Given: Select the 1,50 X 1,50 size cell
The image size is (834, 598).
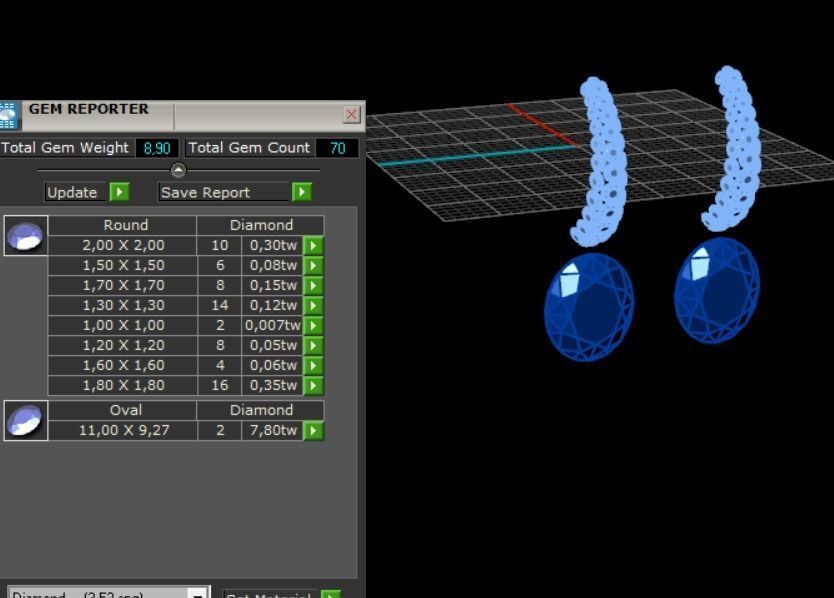Looking at the screenshot, I should 123,265.
